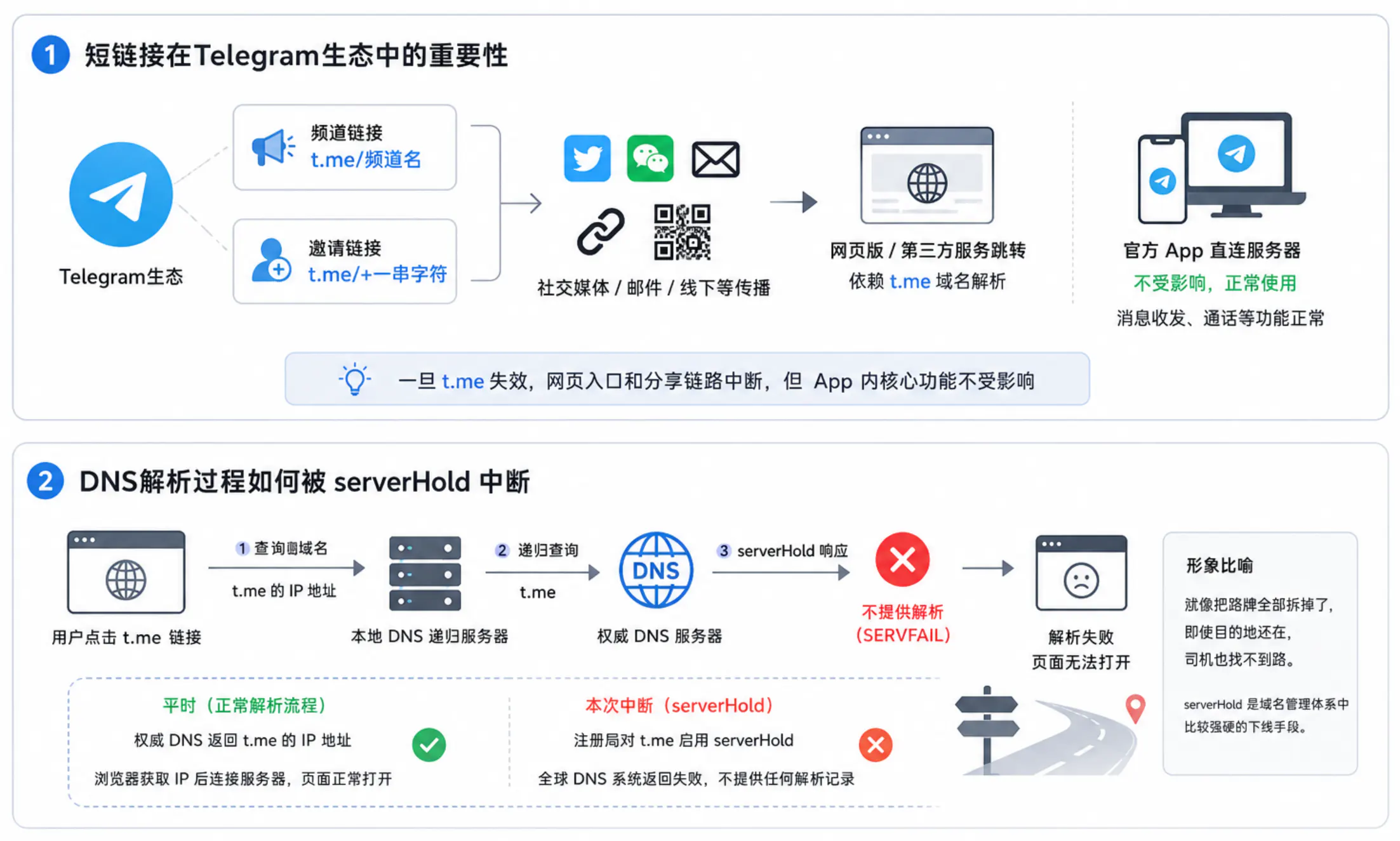
Task: Click the red location pin icon
Action: point(1135,708)
